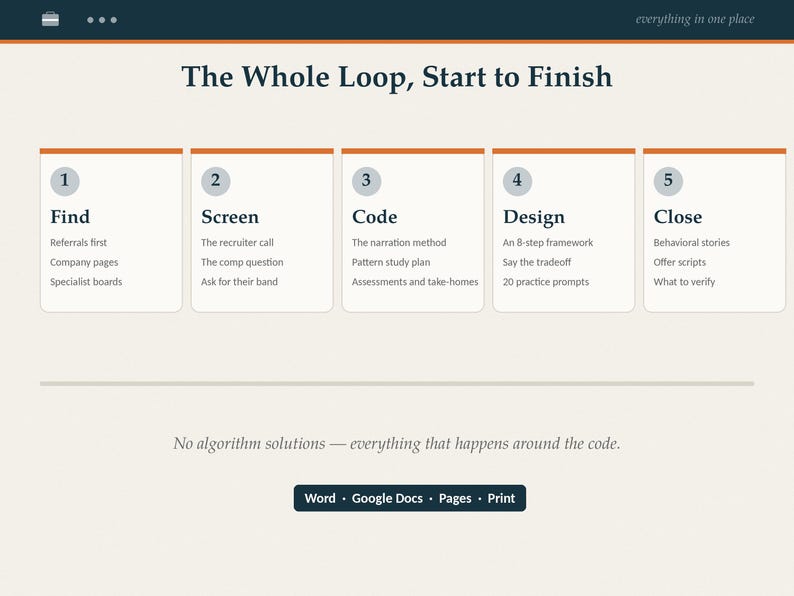Image resolution: width=794 pixels, height=596 pixels.
Task: Choose Word format in the format bar
Action: [320, 498]
